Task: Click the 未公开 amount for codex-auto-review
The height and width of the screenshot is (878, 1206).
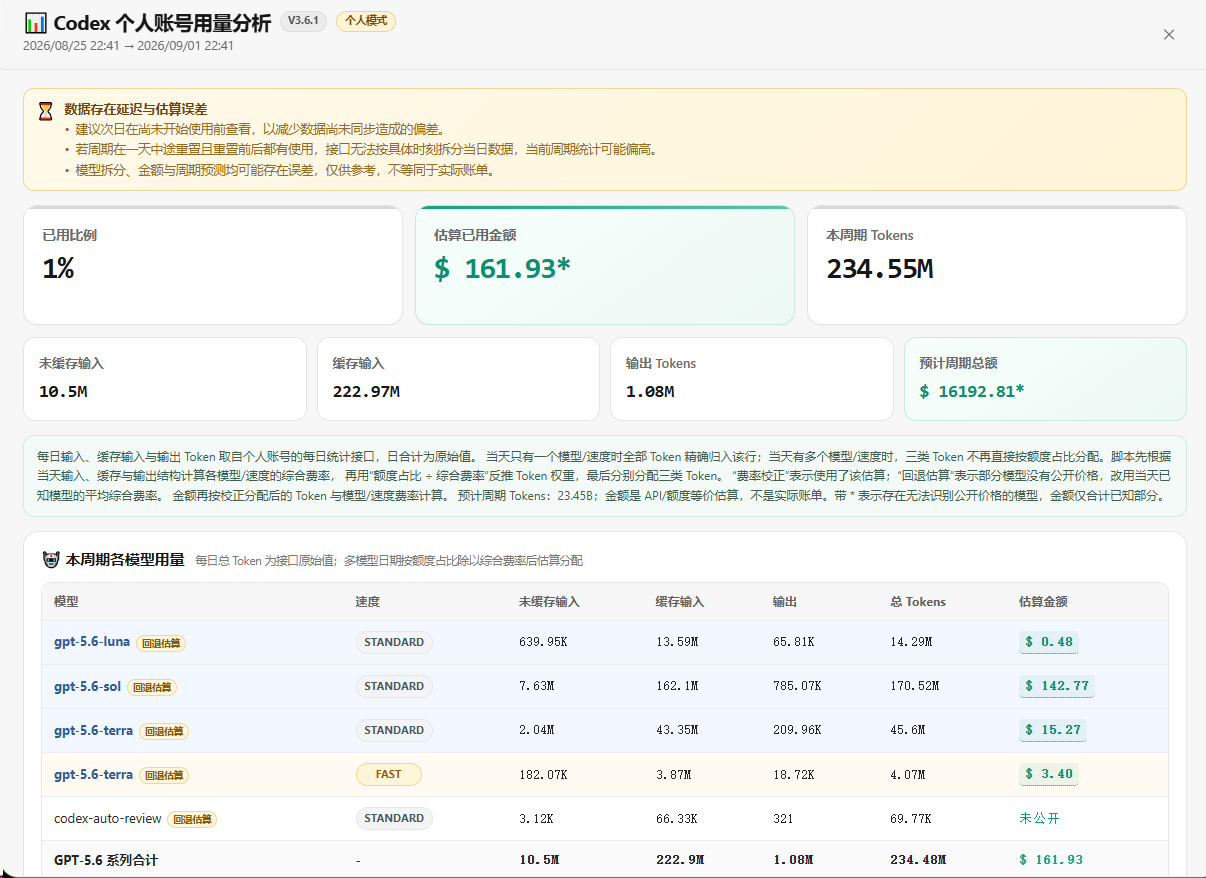Action: point(1039,818)
